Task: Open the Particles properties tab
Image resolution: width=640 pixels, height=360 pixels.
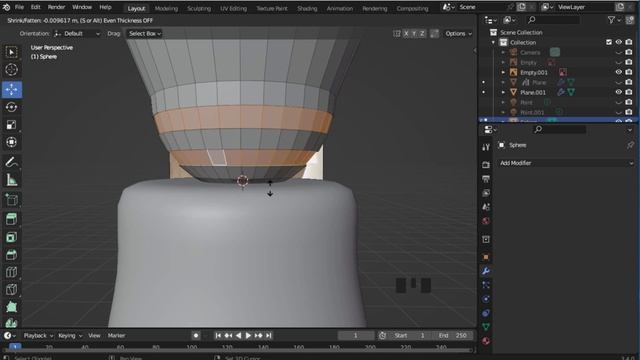Action: [x=486, y=285]
